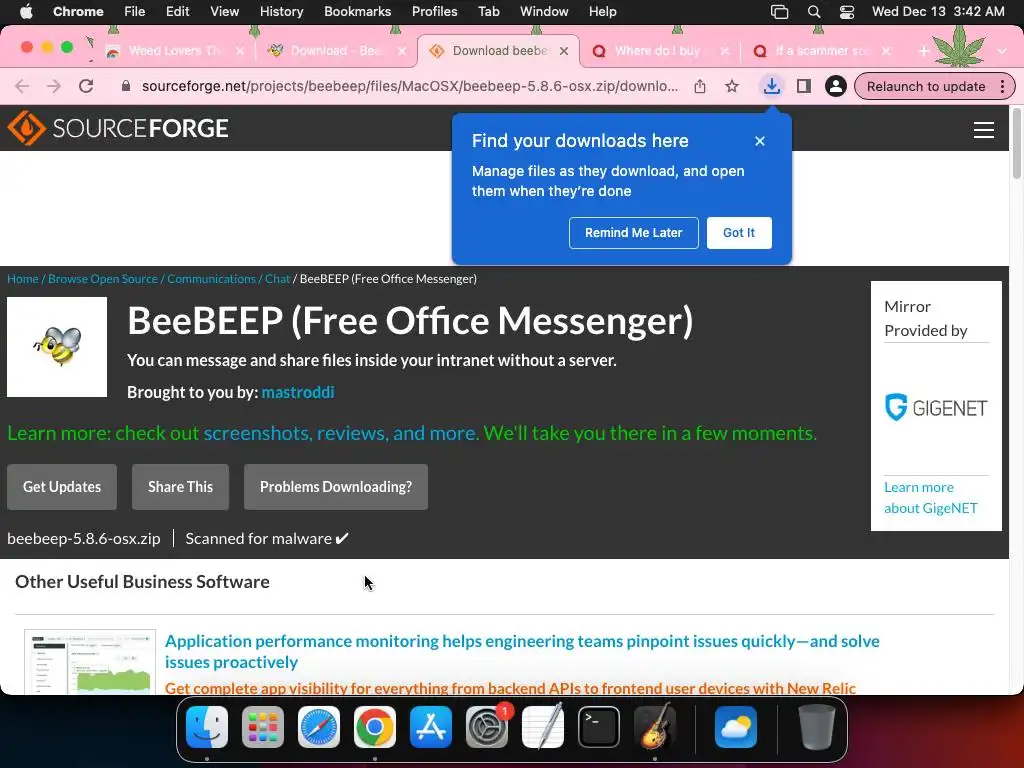Screen dimensions: 1024x768
Task: Click Problems Downloading? button
Action: [x=336, y=487]
